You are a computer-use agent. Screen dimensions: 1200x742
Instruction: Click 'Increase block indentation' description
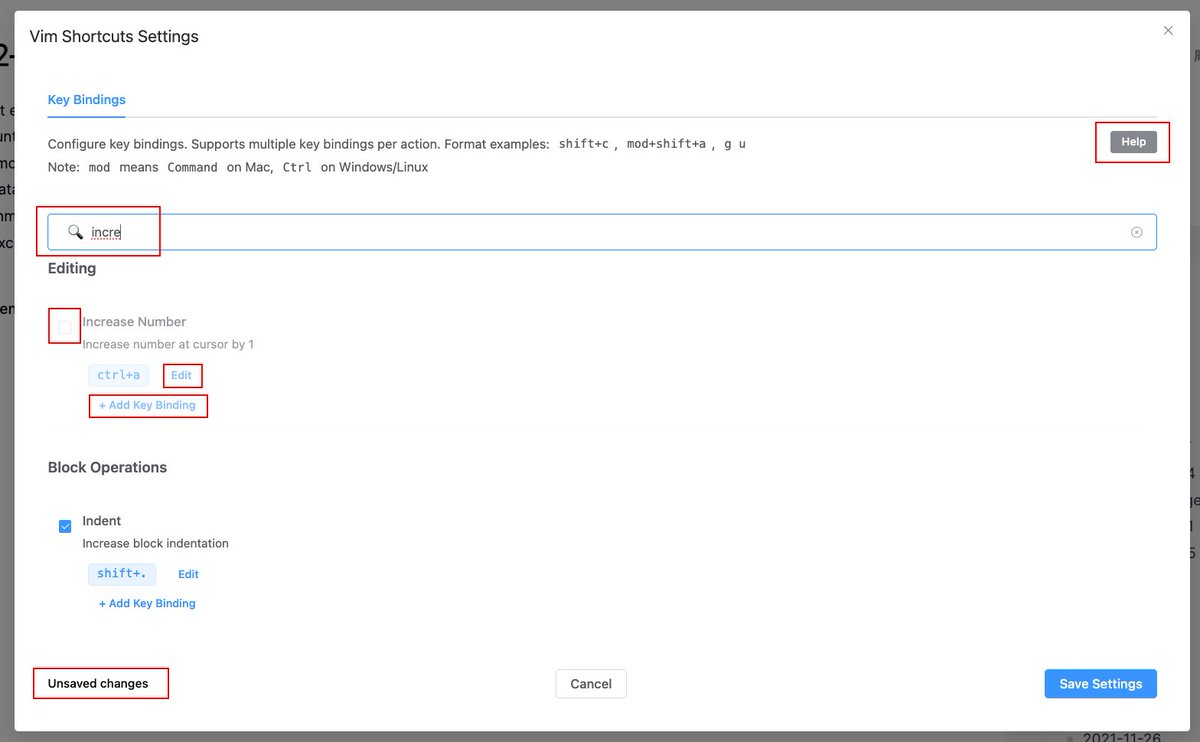click(x=155, y=543)
